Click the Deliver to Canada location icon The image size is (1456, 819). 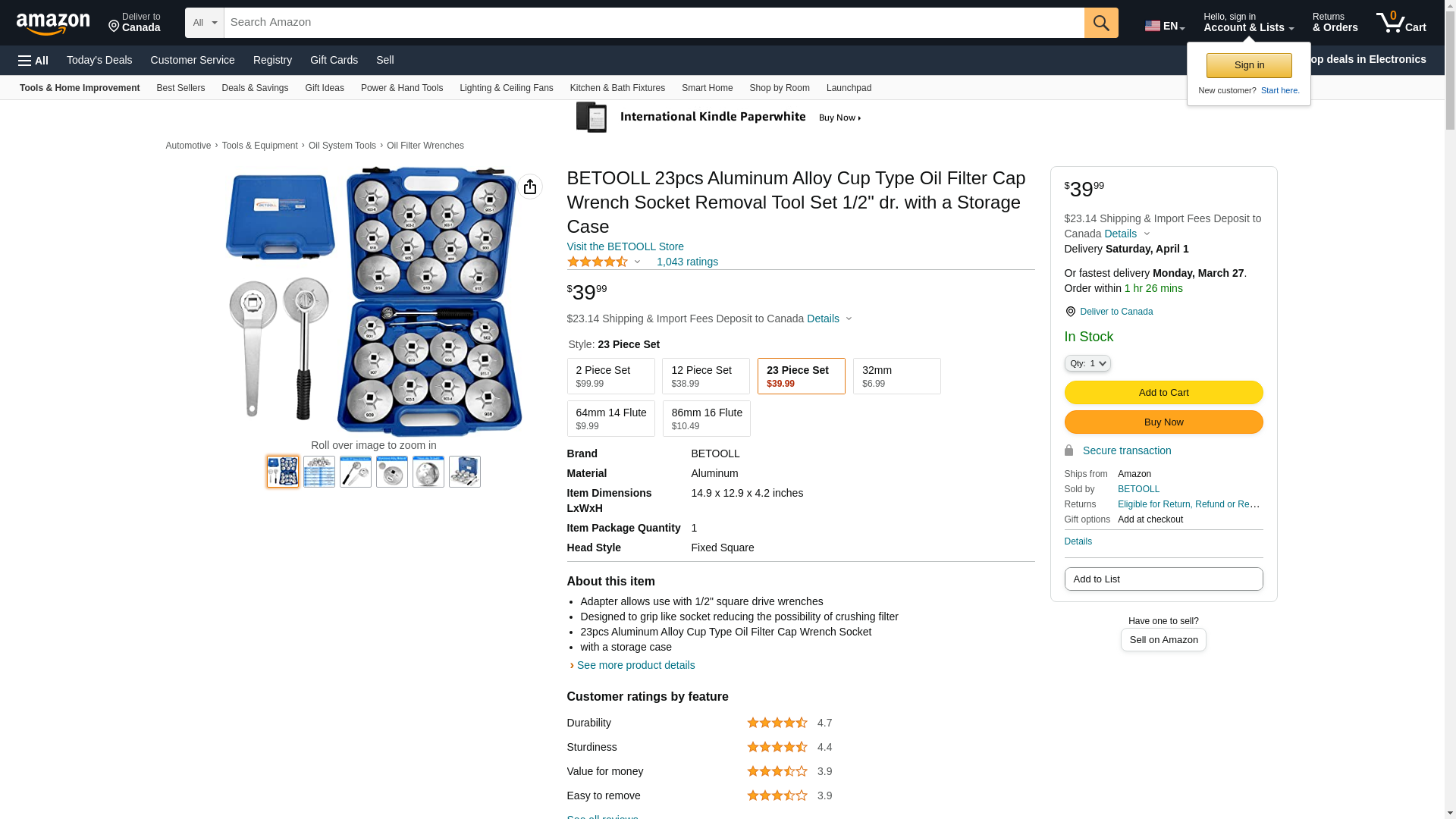1070,312
